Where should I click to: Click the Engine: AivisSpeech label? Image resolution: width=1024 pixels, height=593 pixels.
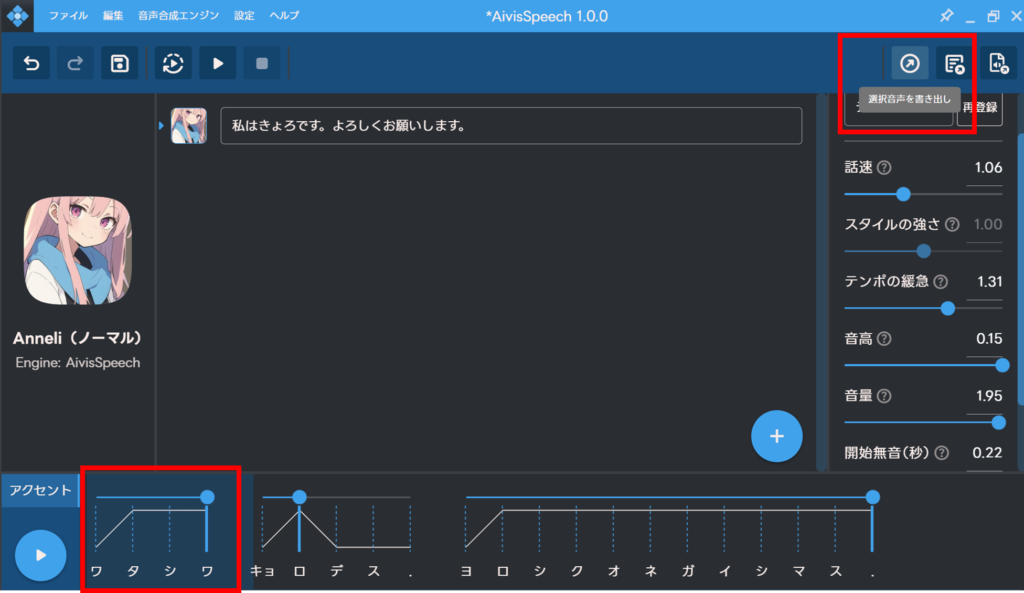click(78, 362)
